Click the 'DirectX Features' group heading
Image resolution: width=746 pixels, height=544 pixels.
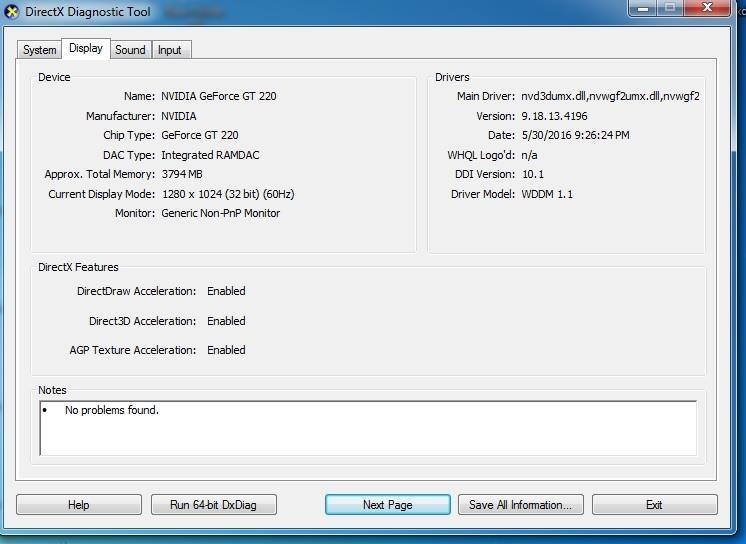79,267
